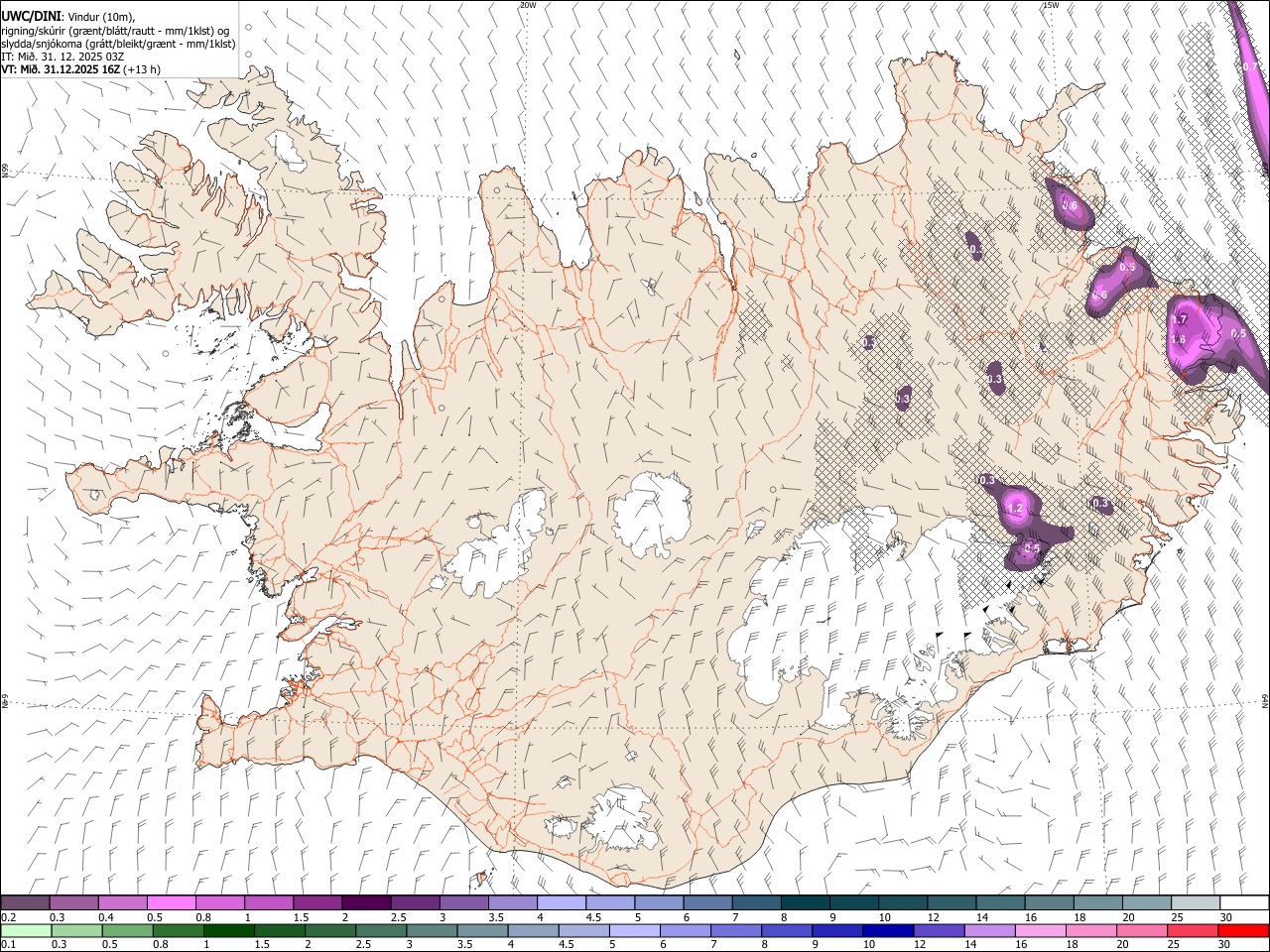
Task: Click the 0.7 value in top-right corner band
Action: [1251, 66]
